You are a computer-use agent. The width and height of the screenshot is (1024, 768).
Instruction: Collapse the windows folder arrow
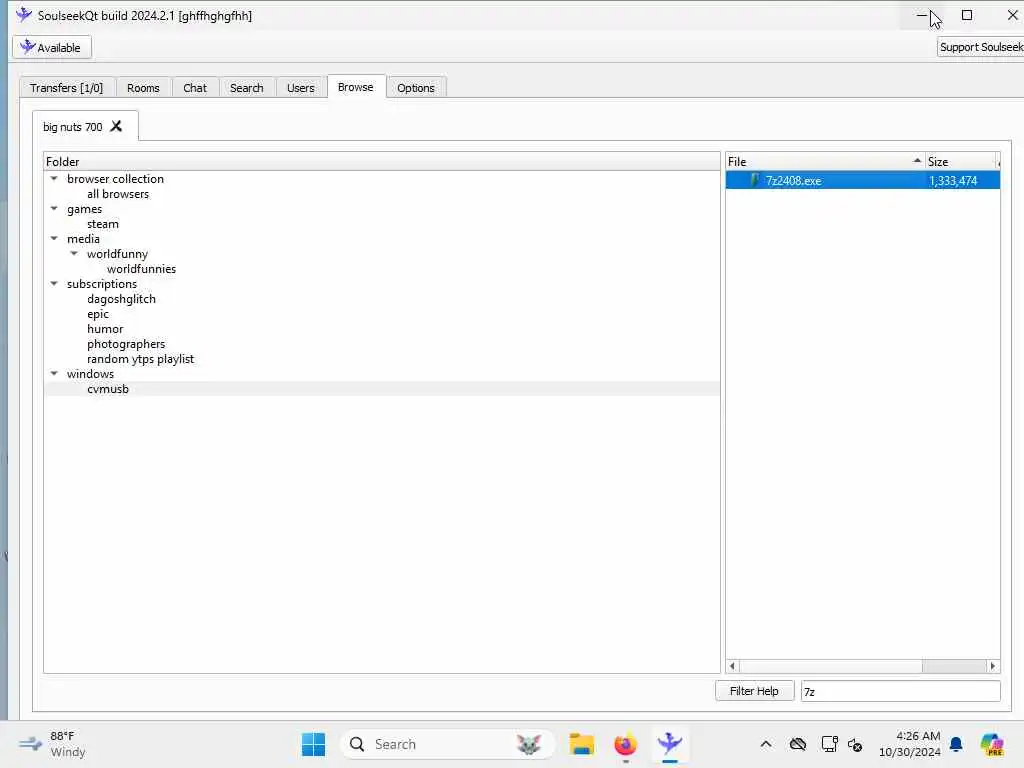(54, 374)
